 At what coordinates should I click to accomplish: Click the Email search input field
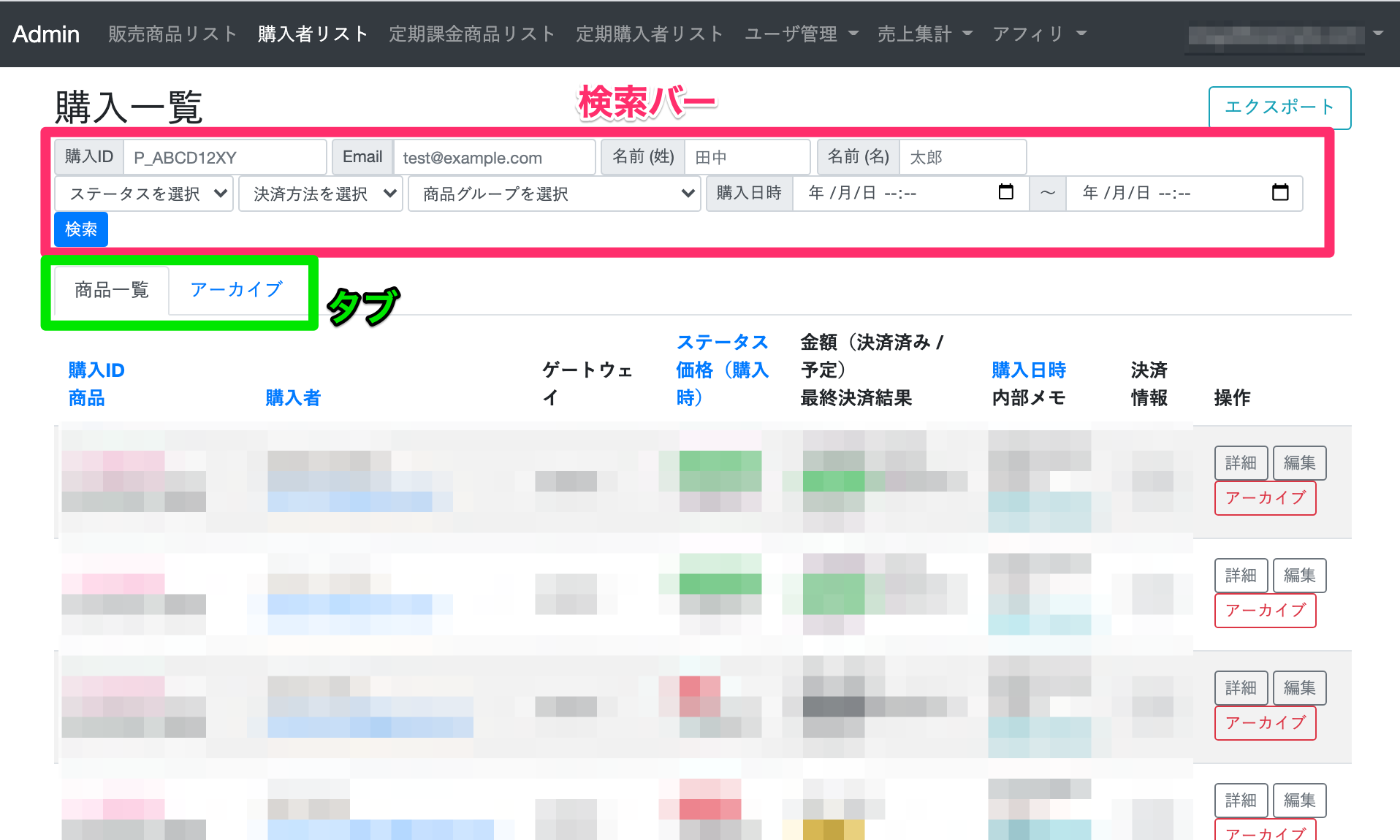pos(494,158)
